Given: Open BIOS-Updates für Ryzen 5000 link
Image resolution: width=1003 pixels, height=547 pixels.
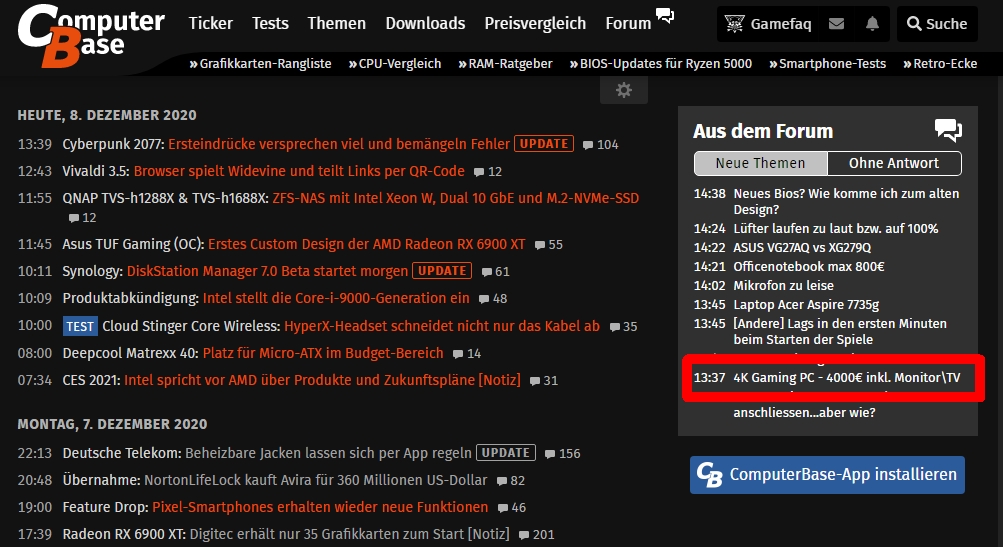Looking at the screenshot, I should pos(661,64).
